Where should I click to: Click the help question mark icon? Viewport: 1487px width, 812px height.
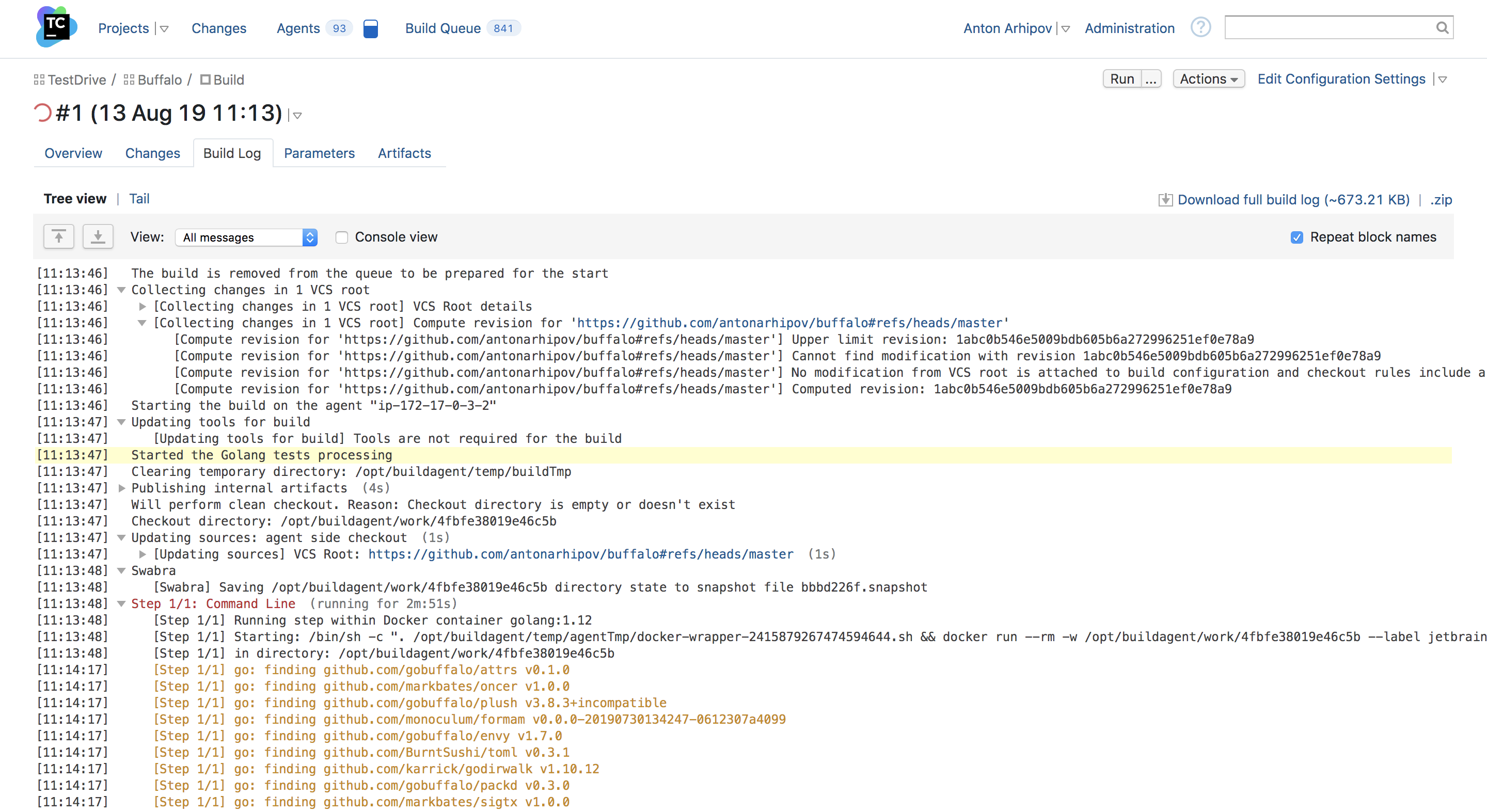[1200, 27]
